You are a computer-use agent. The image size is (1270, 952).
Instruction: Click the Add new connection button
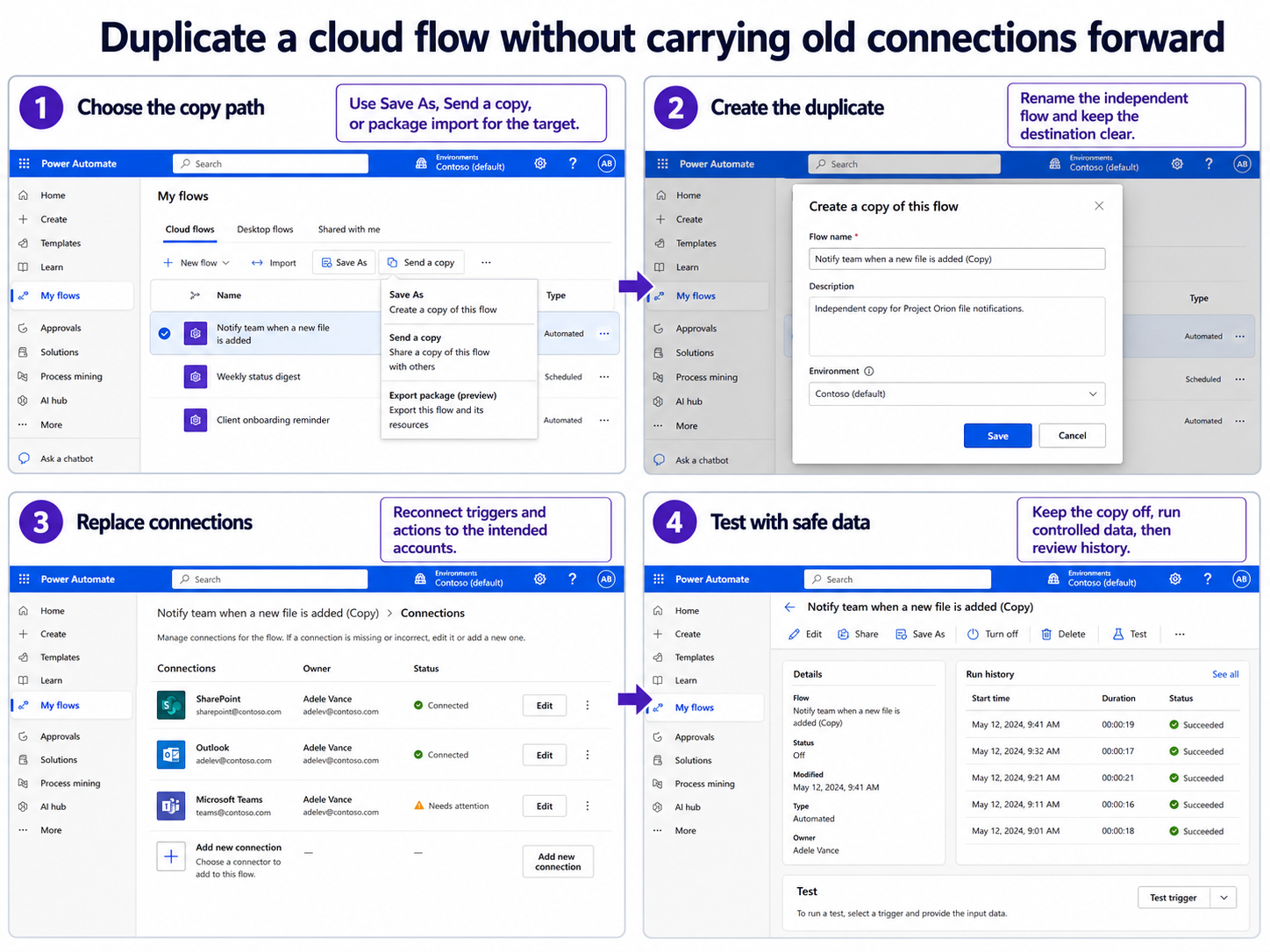coord(559,861)
